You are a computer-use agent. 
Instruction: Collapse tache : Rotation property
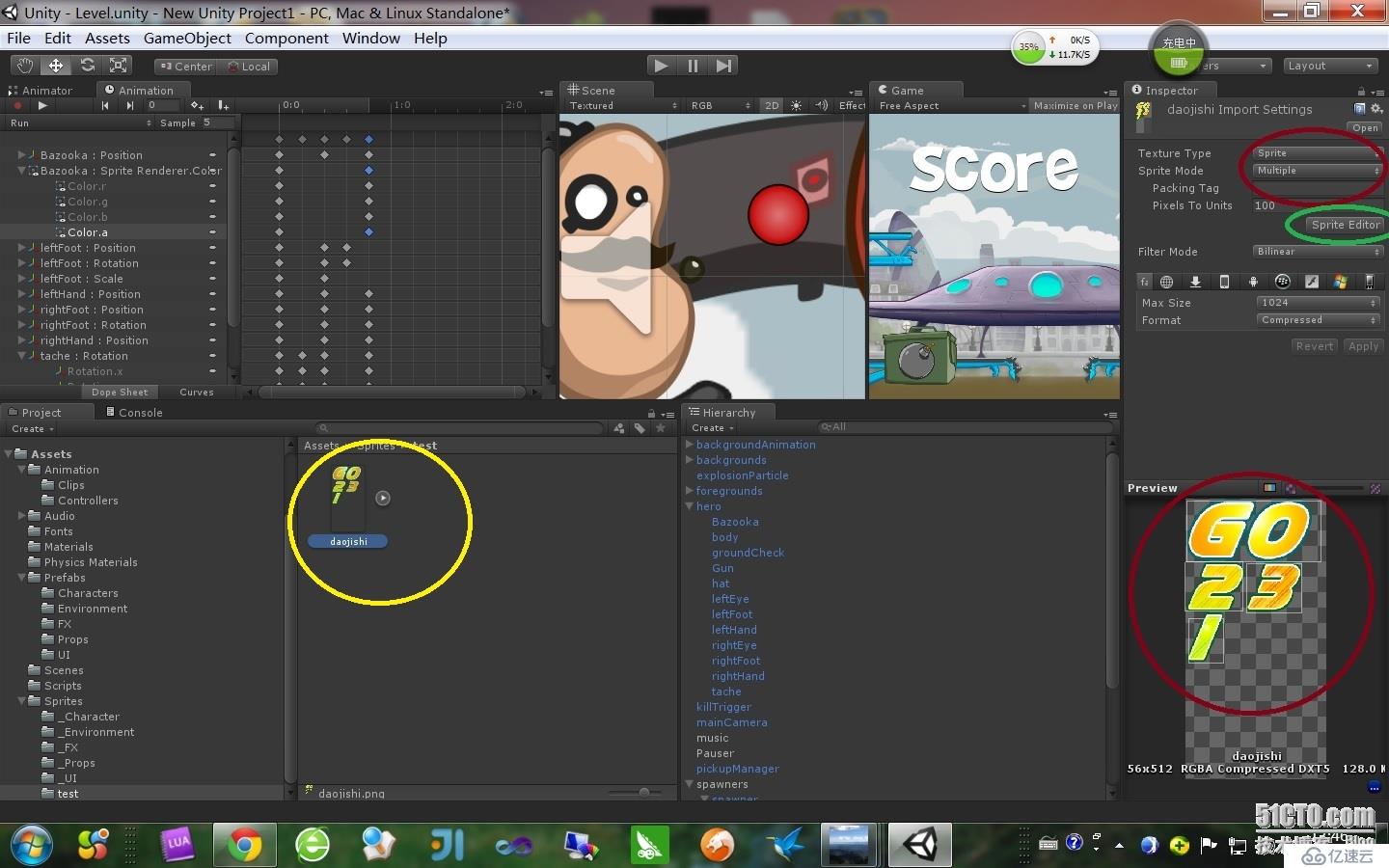tap(22, 355)
